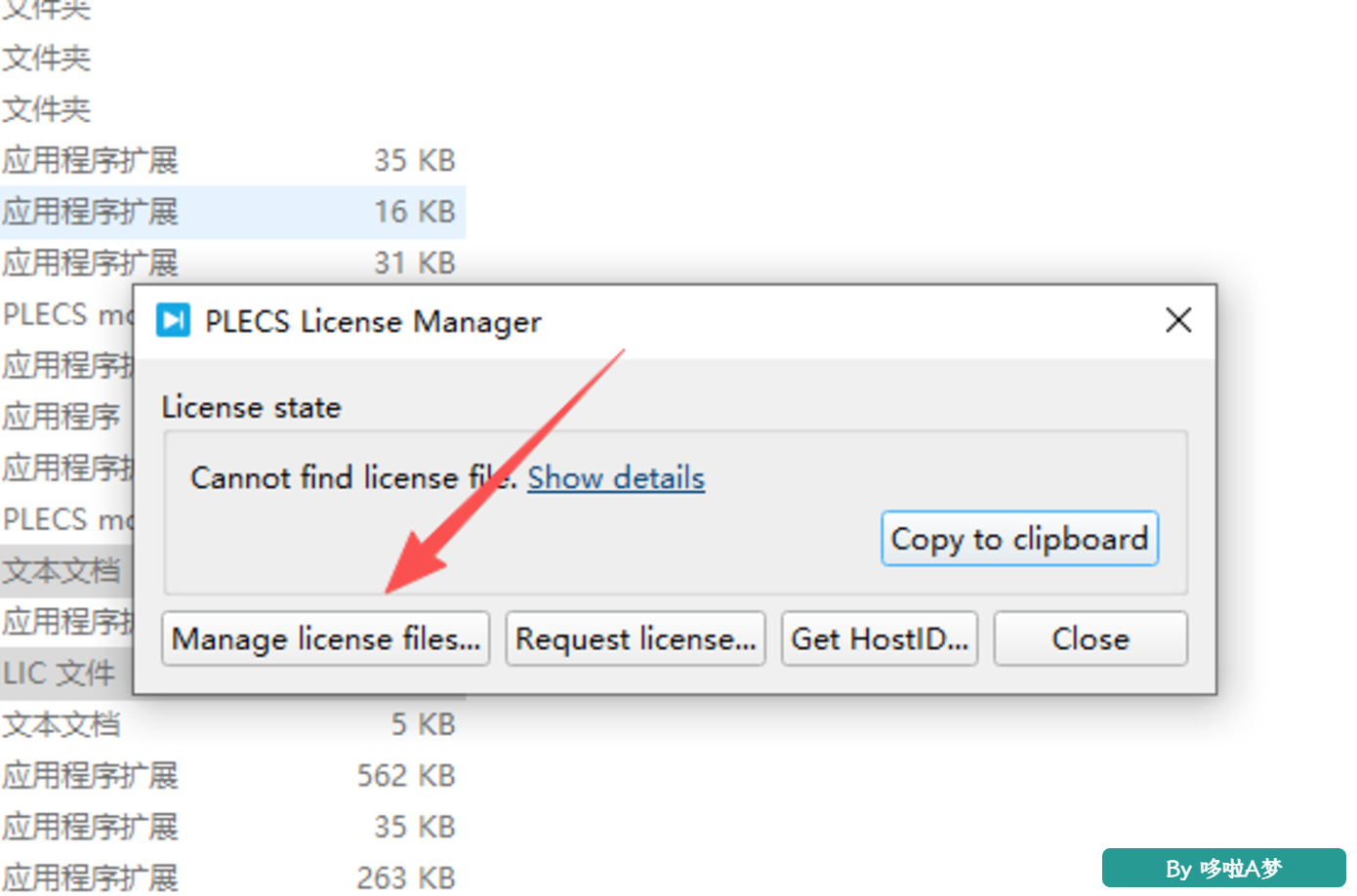Select the "263 KB" size cell in the file list
The height and width of the screenshot is (896, 1357).
(406, 877)
